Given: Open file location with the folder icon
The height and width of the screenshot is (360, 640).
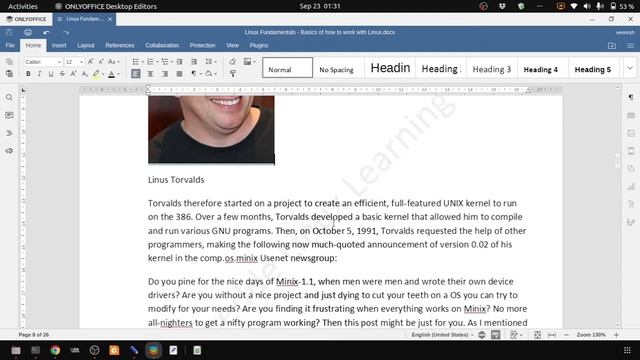Looking at the screenshot, I should [x=611, y=46].
